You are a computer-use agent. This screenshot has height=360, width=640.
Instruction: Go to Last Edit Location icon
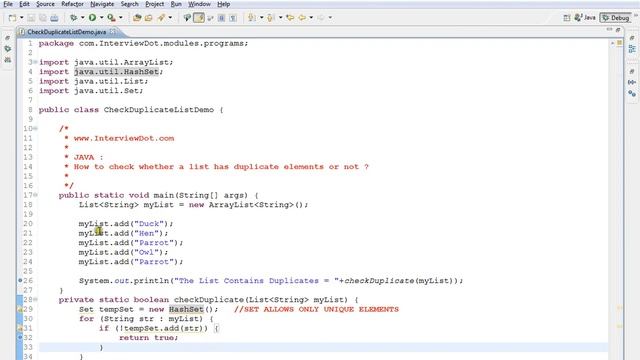pyautogui.click(x=290, y=18)
